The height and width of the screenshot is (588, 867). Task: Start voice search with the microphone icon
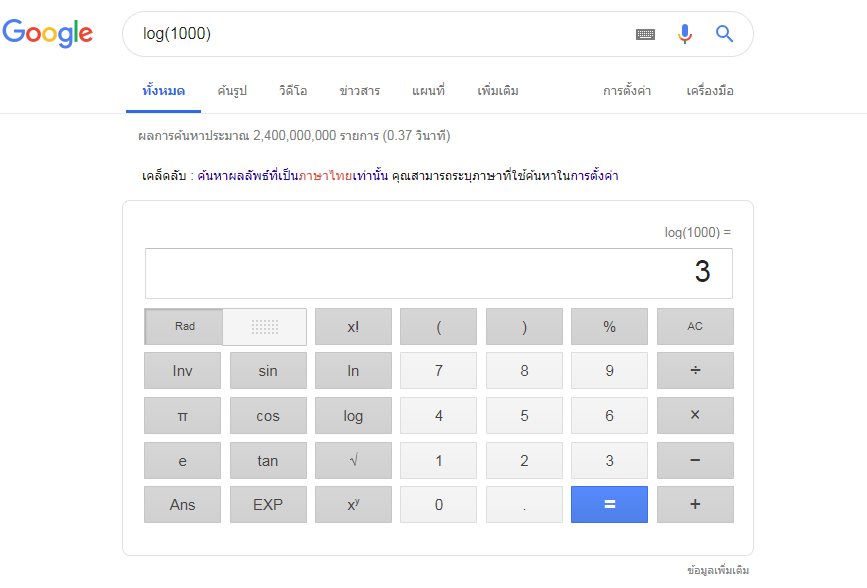tap(685, 34)
